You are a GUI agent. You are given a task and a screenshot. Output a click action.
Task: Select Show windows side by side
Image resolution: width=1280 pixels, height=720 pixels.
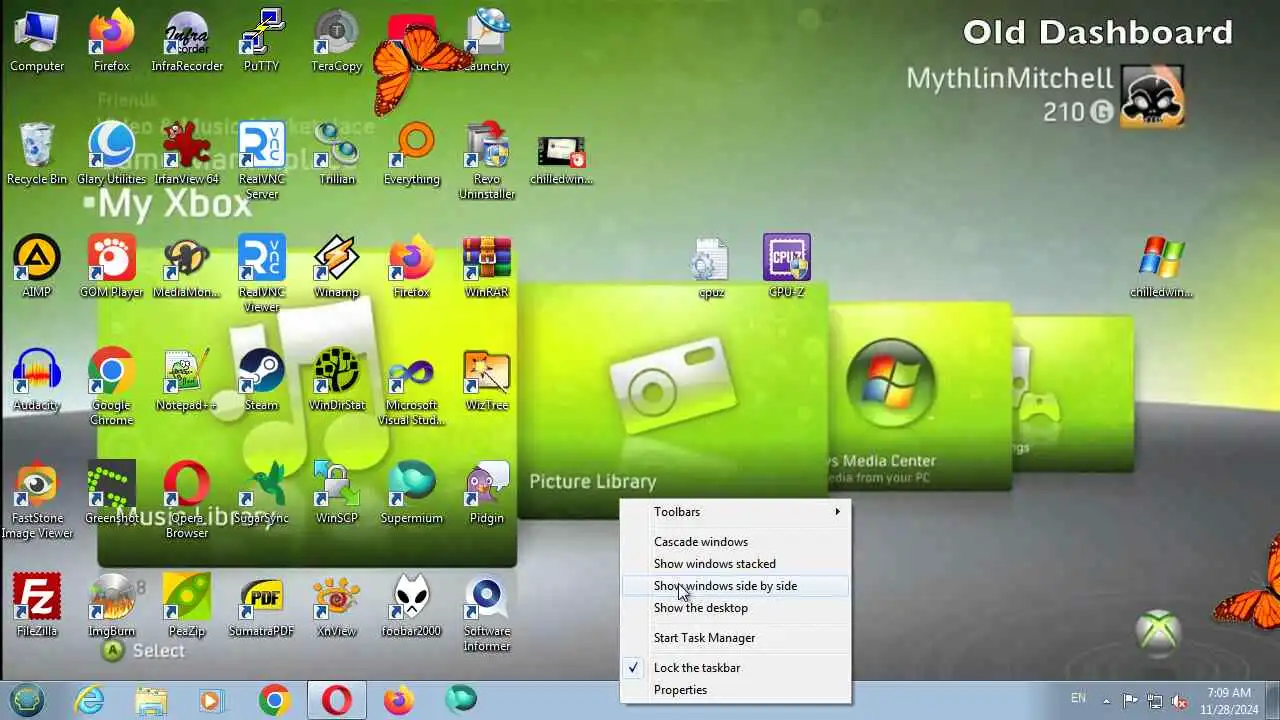coord(736,586)
